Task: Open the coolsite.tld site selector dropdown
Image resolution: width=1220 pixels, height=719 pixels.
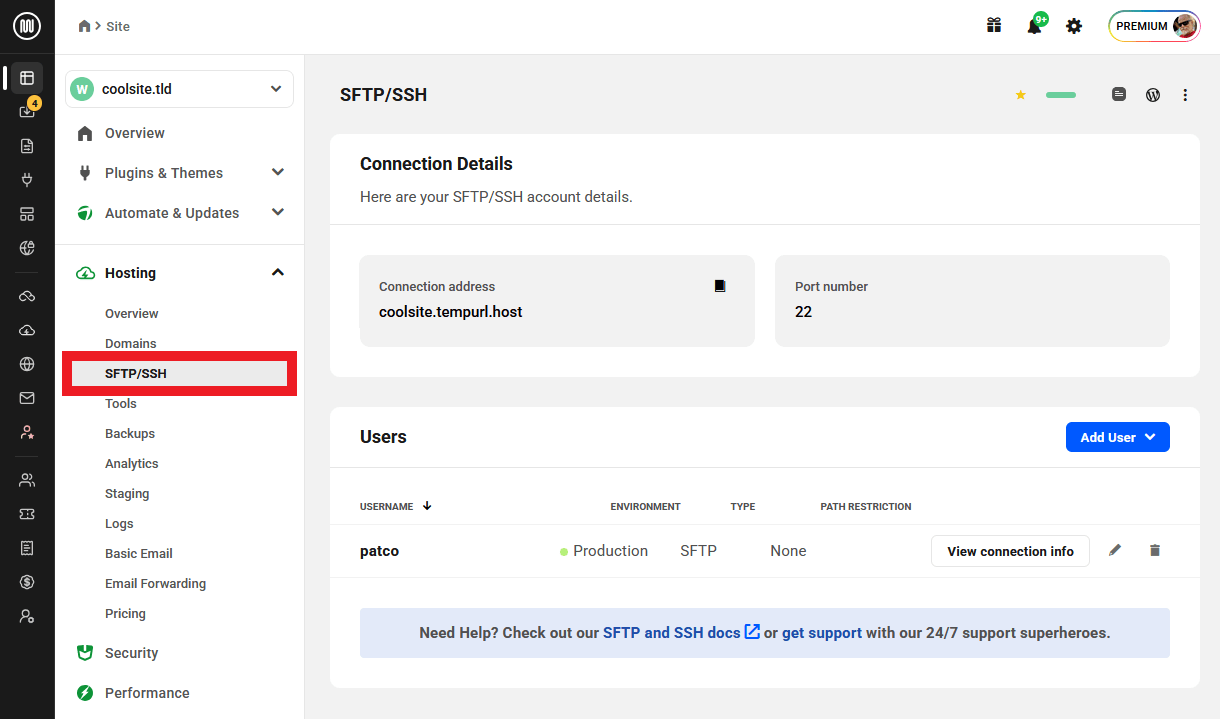Action: 180,89
